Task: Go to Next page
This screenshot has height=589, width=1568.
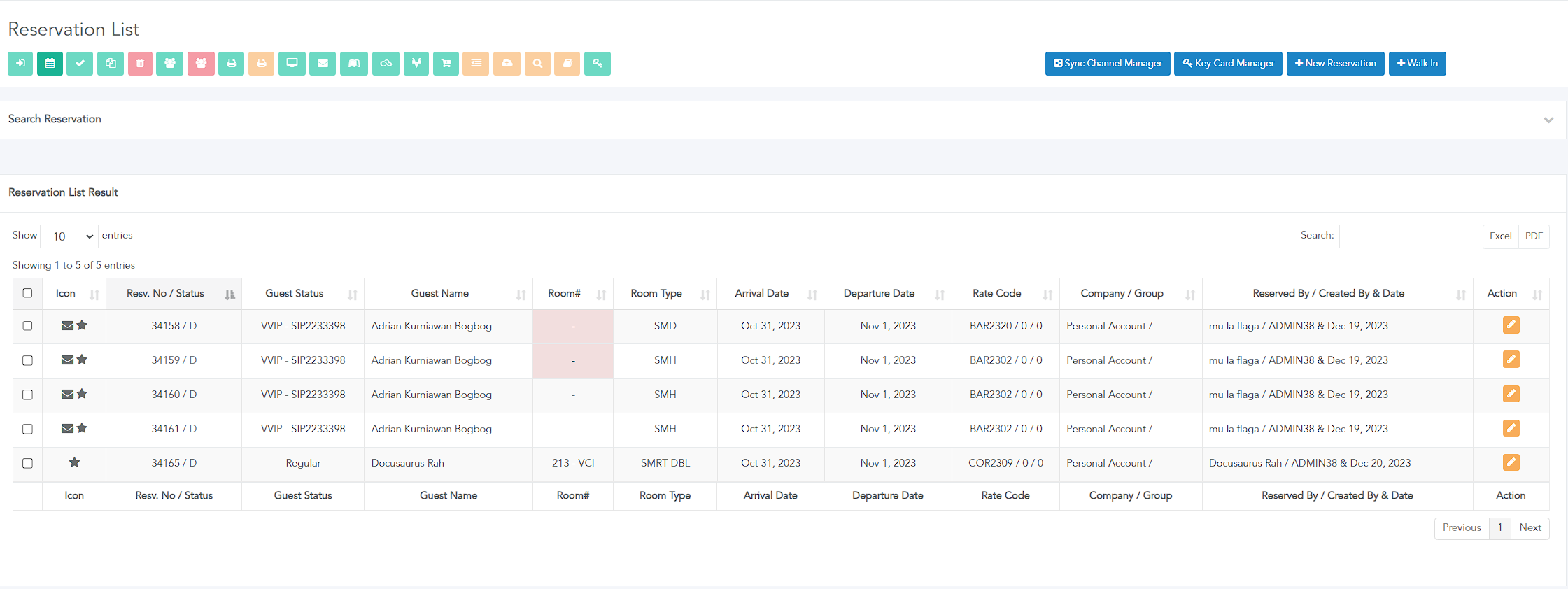Action: pos(1530,528)
